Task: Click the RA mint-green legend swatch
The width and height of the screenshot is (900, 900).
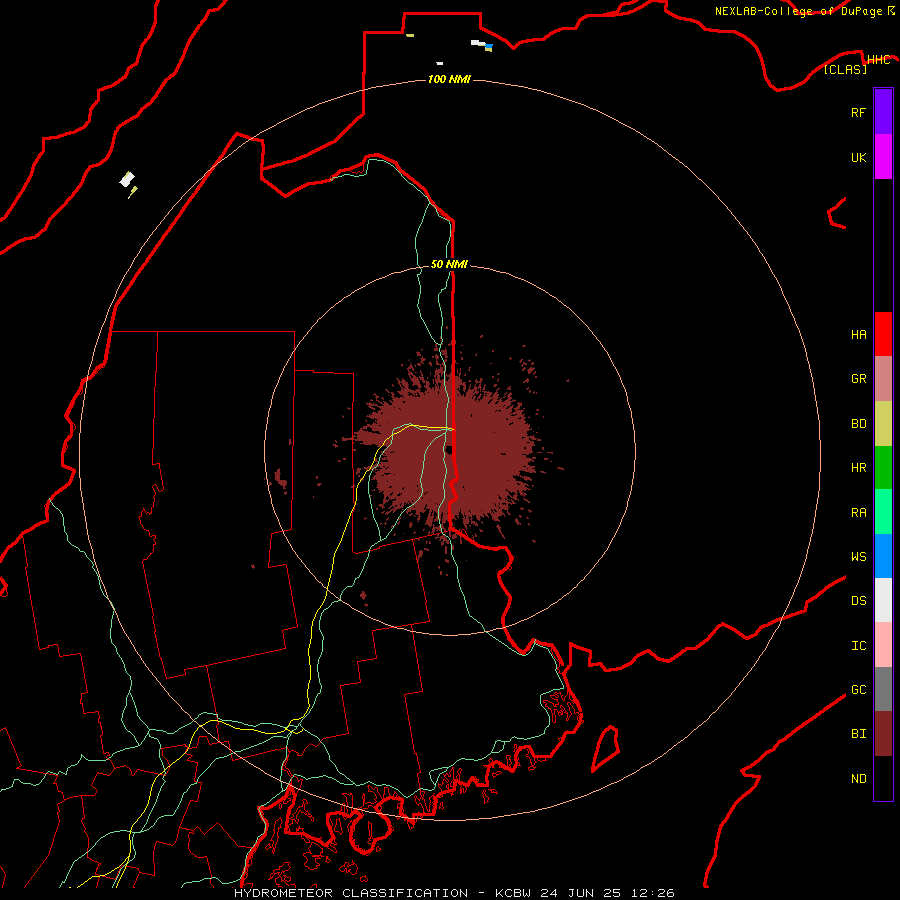Action: click(x=883, y=512)
